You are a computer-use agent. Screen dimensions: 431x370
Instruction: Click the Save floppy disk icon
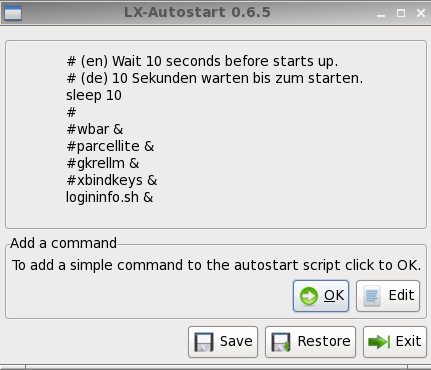(x=204, y=342)
